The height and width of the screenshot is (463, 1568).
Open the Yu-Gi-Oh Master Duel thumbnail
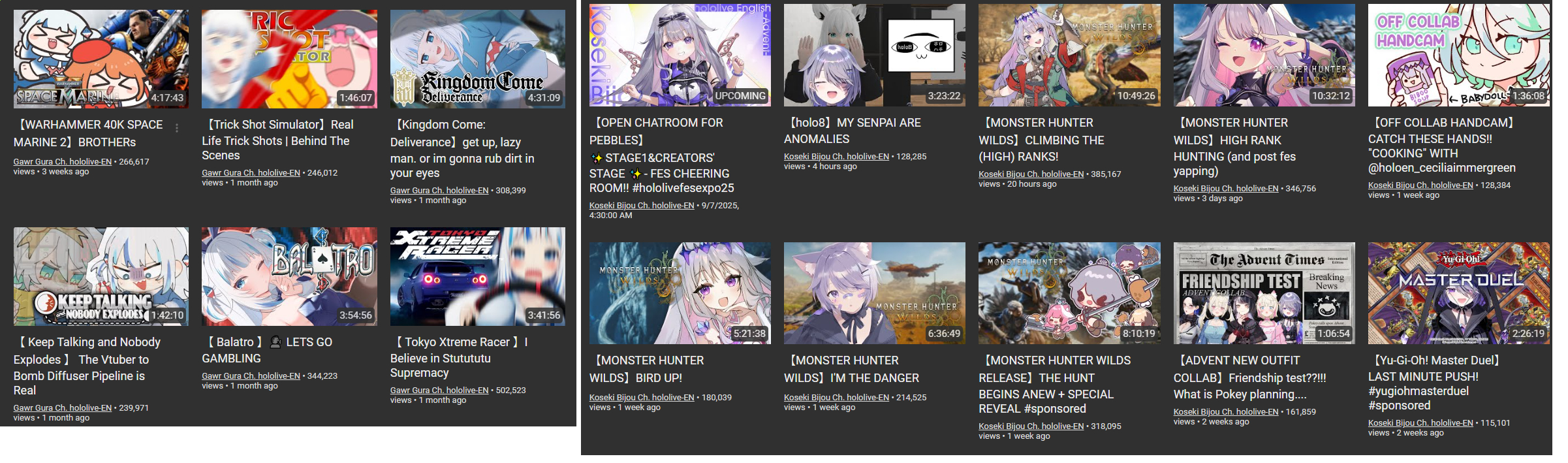click(1459, 293)
